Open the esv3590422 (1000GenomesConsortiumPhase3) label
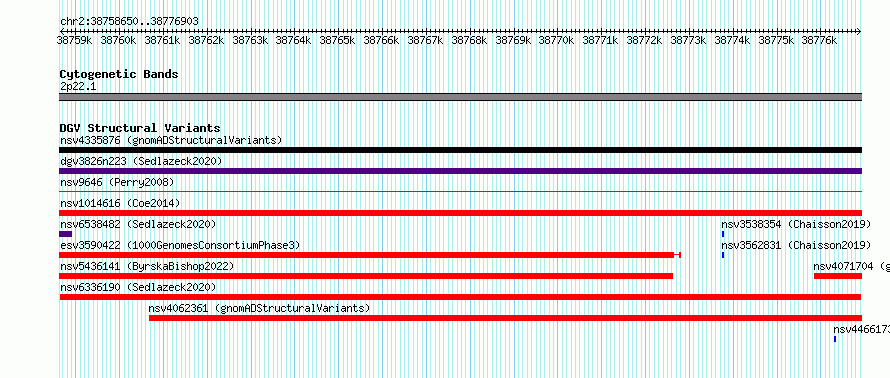The width and height of the screenshot is (890, 378). [180, 245]
